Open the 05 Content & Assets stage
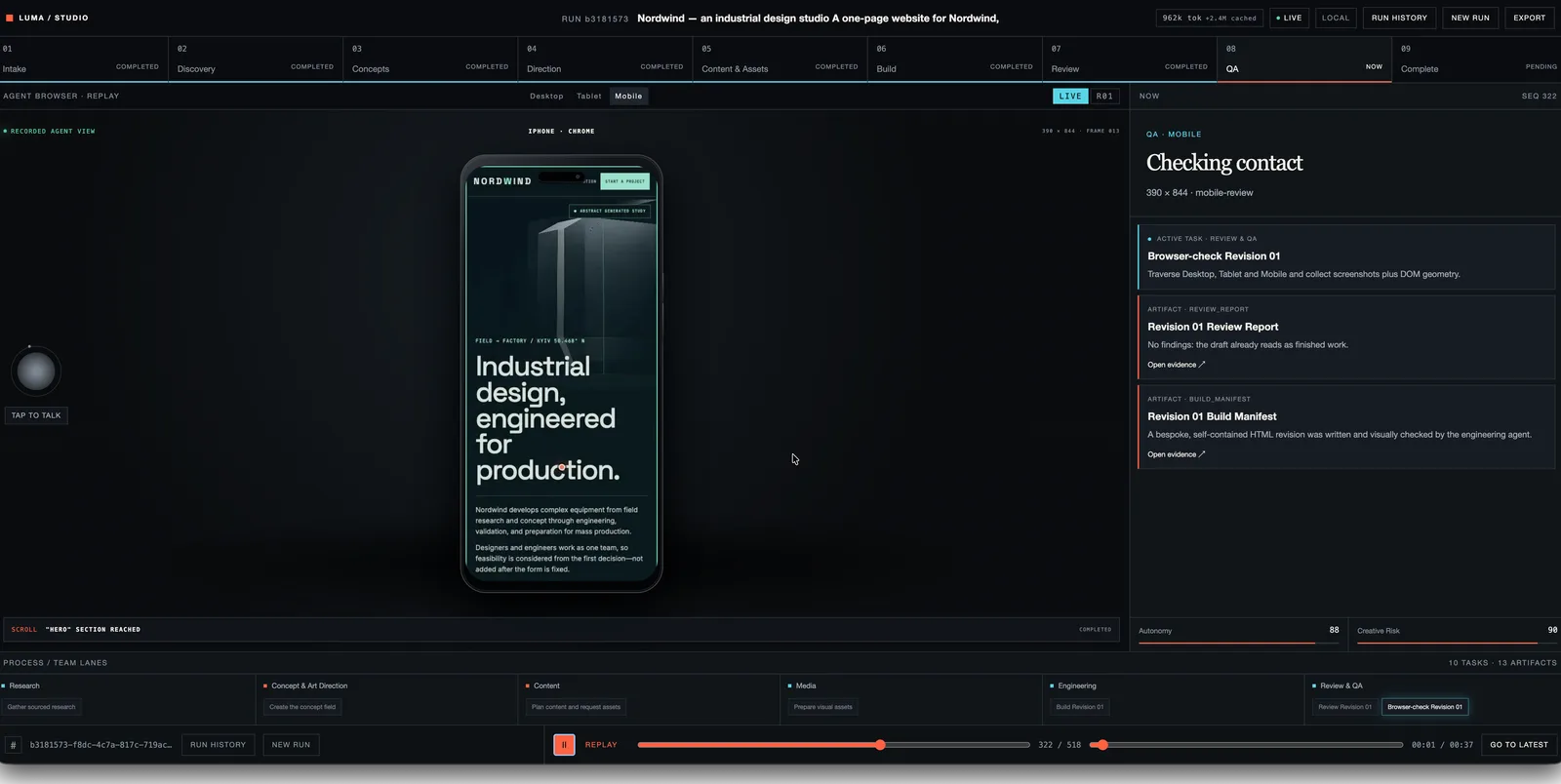This screenshot has width=1561, height=784. pyautogui.click(x=780, y=59)
